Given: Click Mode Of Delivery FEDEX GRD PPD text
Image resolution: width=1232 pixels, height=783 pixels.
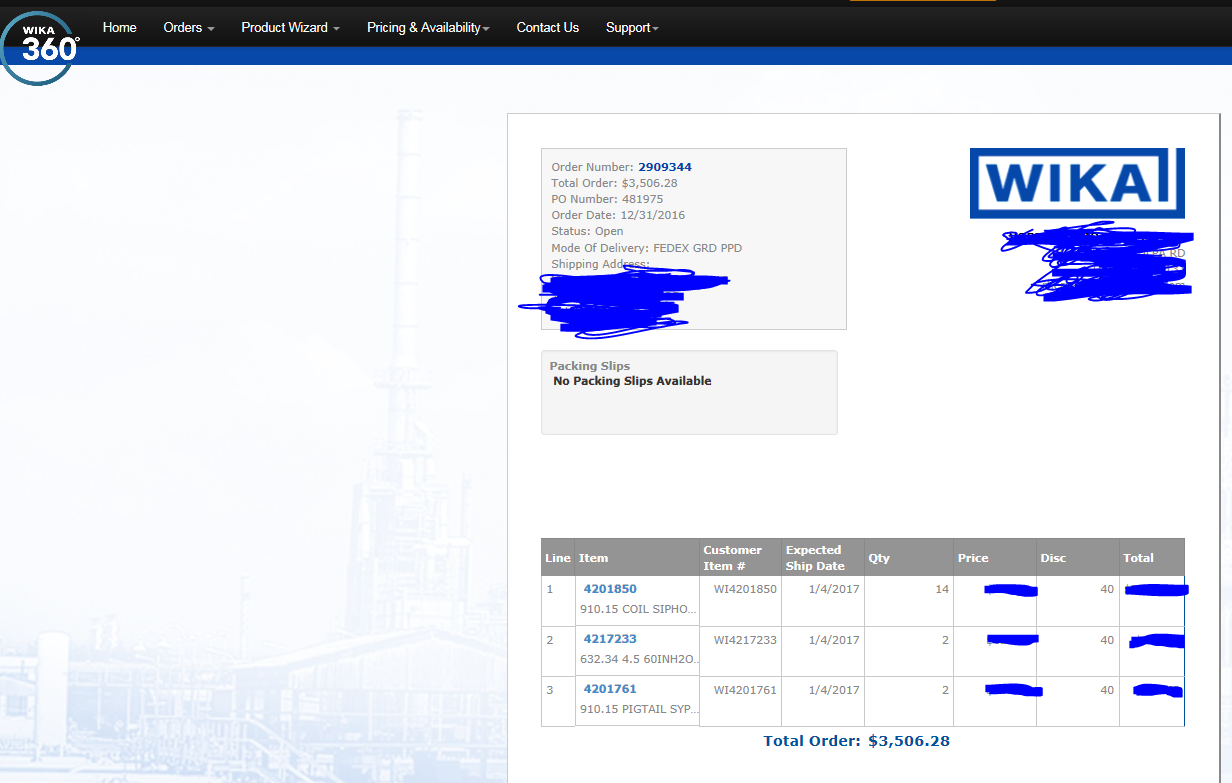Looking at the screenshot, I should [646, 248].
